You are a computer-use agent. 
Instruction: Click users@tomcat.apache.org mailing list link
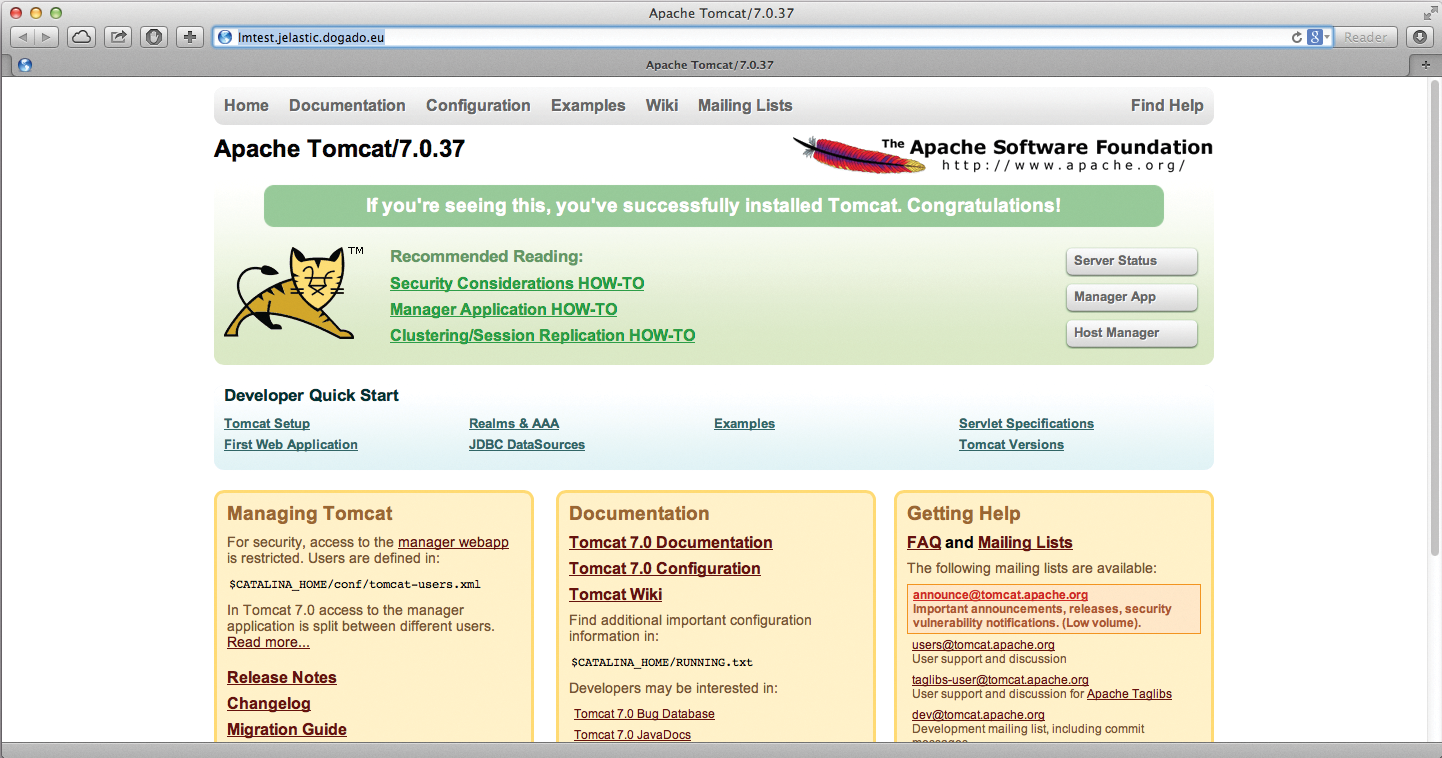point(983,645)
